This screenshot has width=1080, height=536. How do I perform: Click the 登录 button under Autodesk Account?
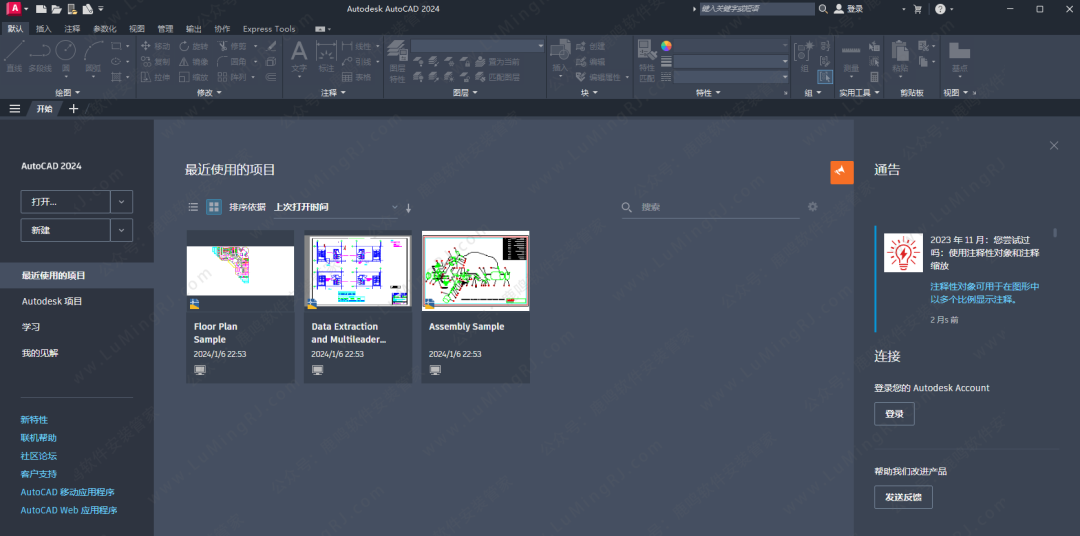pos(894,414)
